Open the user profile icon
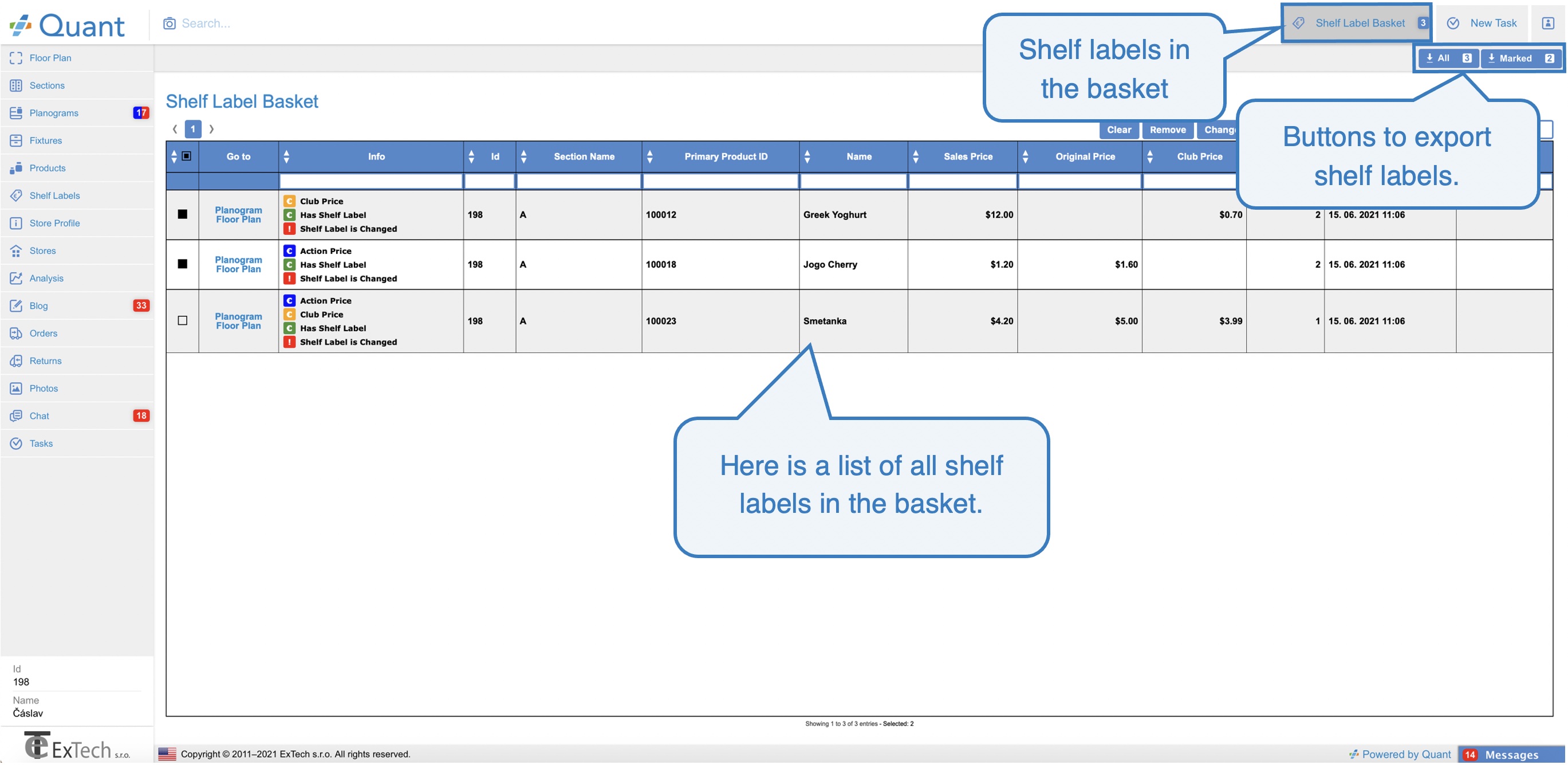 point(1548,23)
